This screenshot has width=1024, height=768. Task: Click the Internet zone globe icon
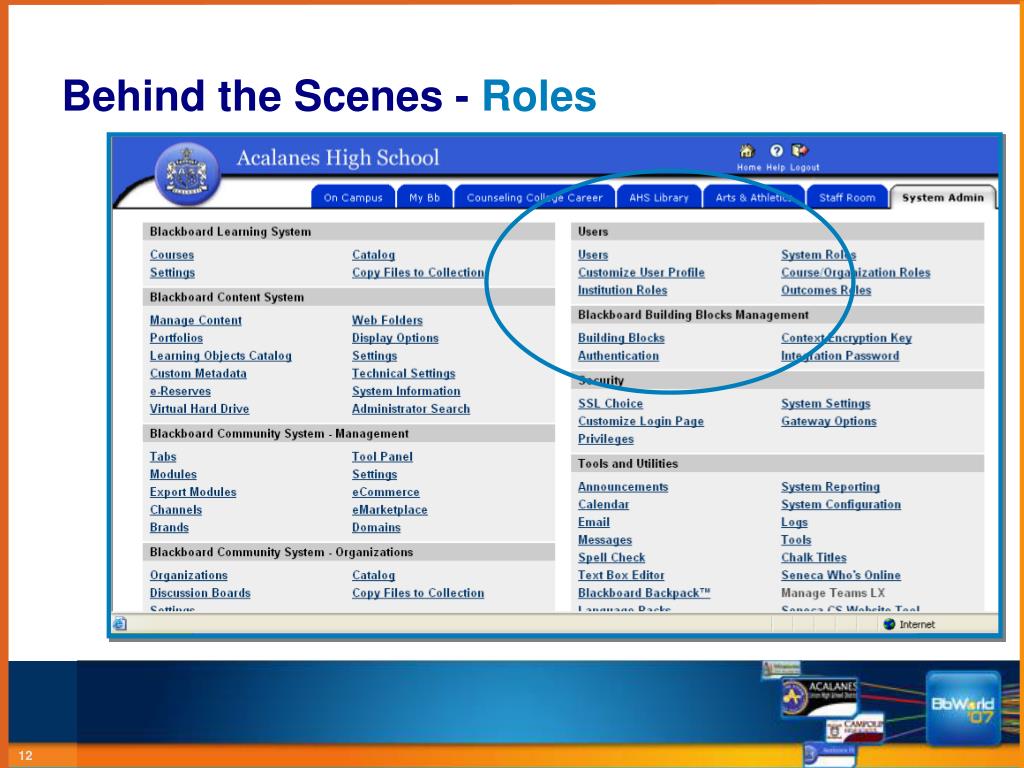pyautogui.click(x=889, y=624)
